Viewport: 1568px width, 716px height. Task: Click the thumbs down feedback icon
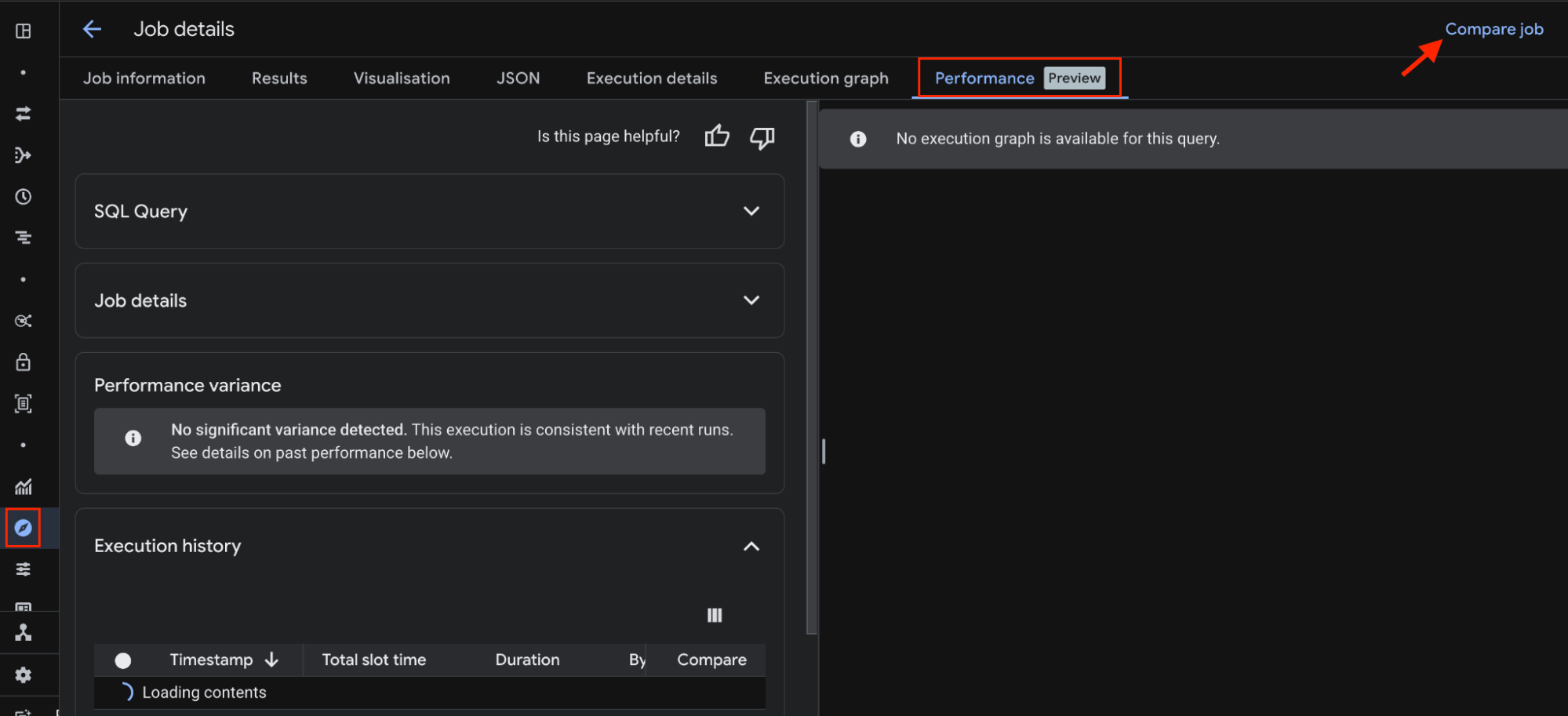(762, 138)
